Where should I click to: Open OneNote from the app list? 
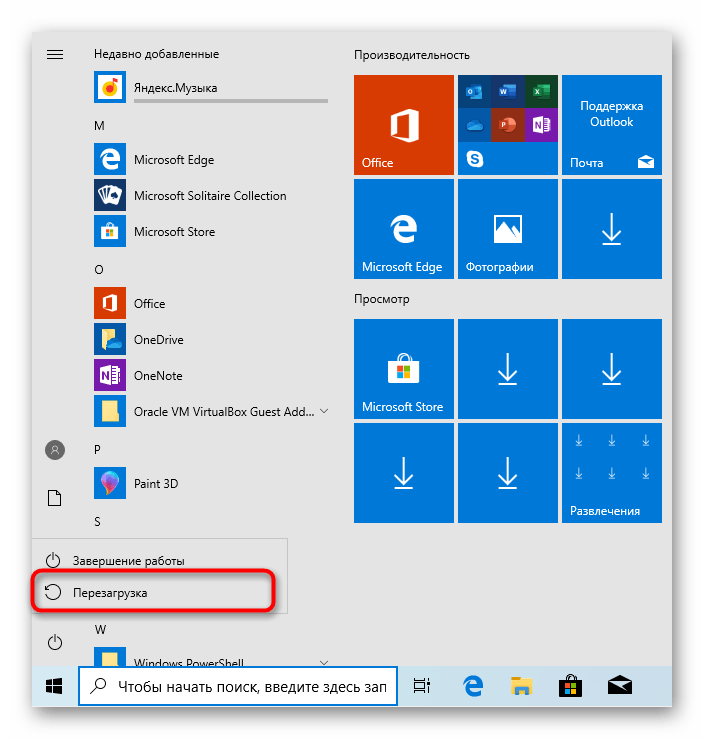[211, 375]
